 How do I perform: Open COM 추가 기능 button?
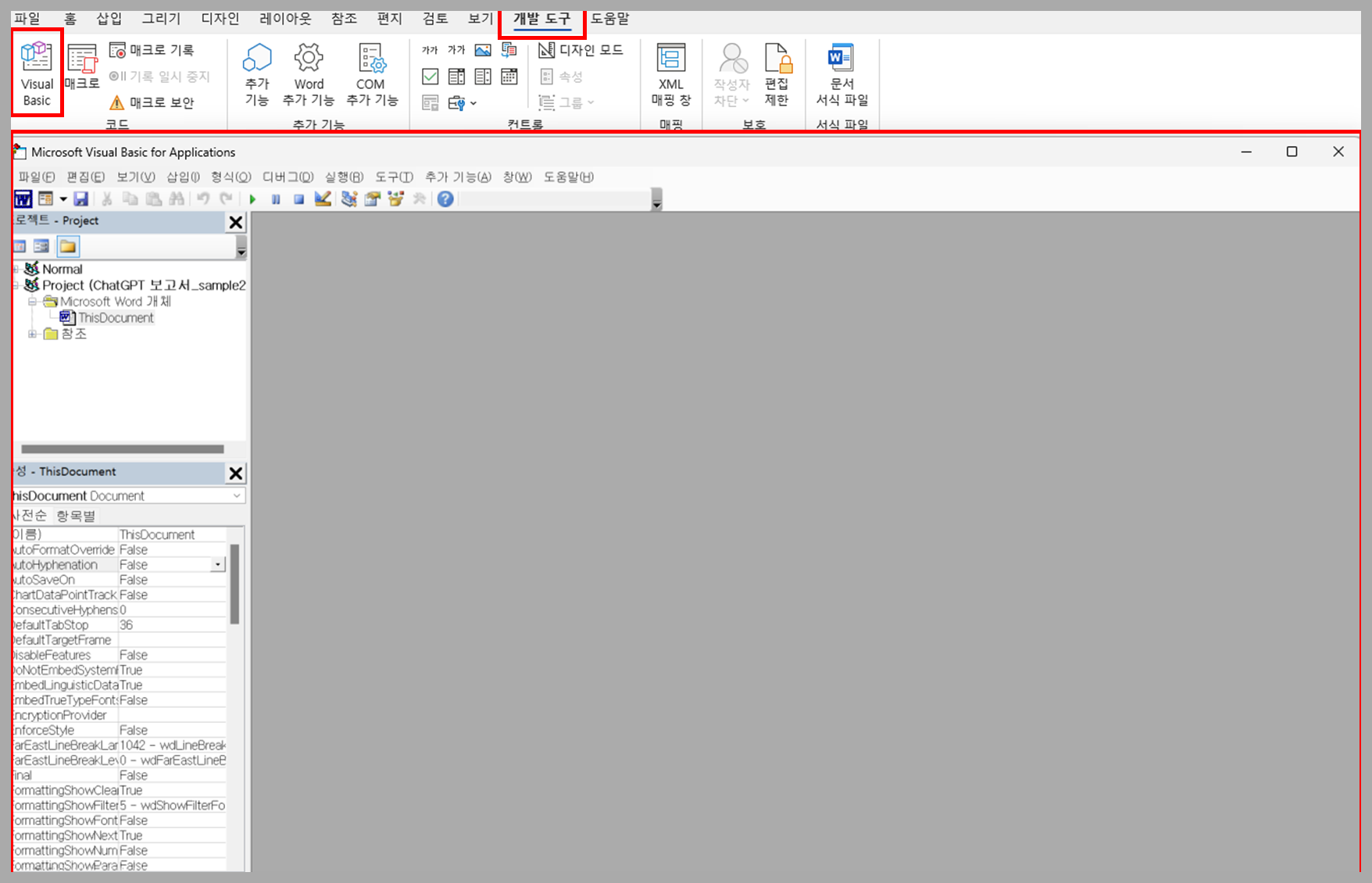pyautogui.click(x=372, y=74)
